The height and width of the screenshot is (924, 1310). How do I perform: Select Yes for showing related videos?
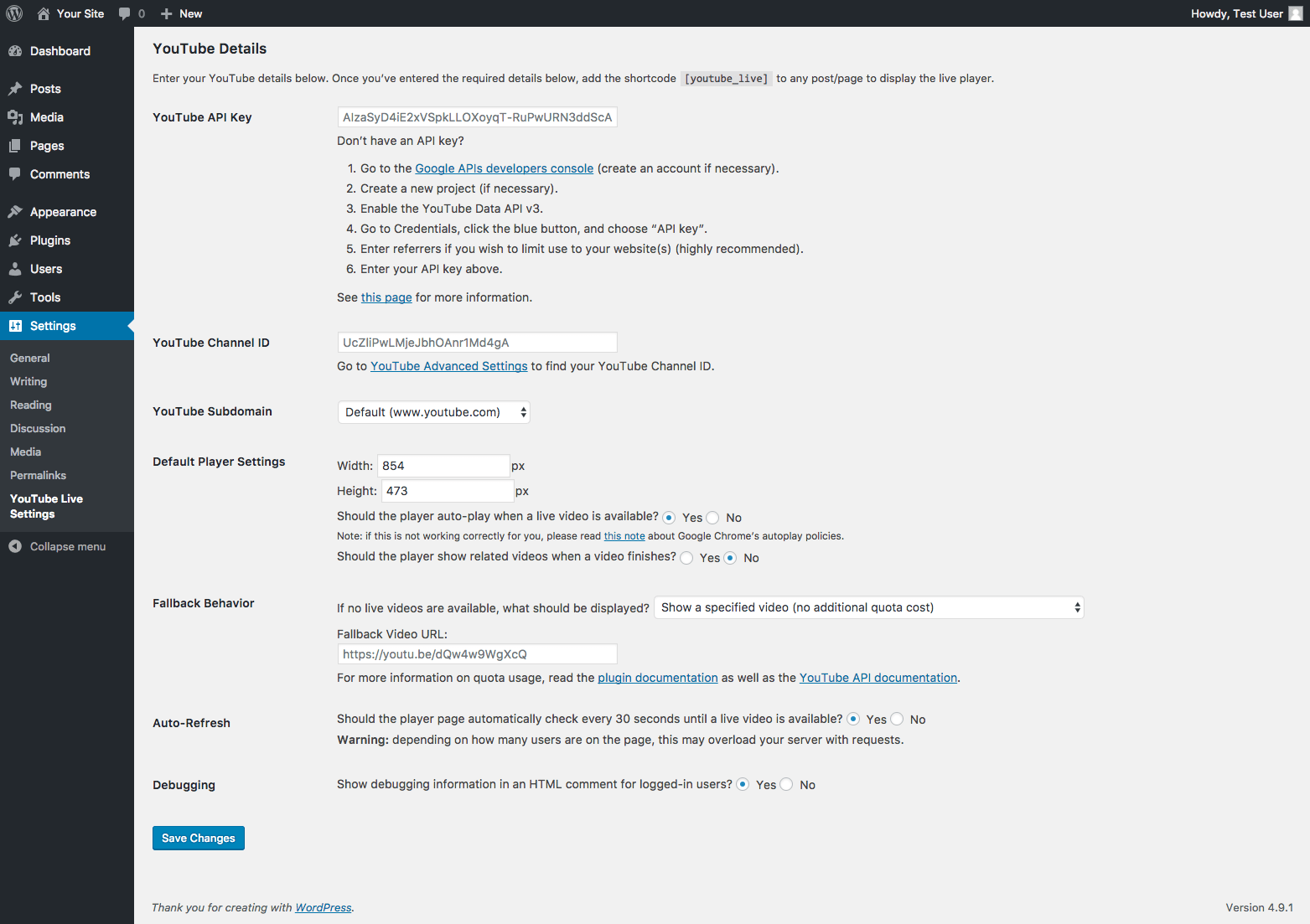(687, 558)
